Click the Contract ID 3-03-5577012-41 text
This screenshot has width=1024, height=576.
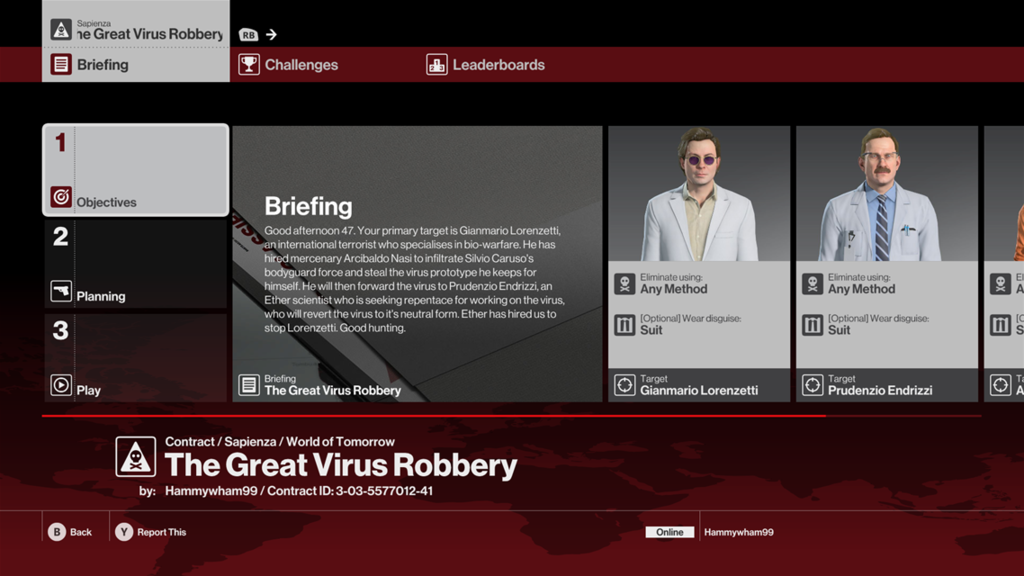[350, 490]
